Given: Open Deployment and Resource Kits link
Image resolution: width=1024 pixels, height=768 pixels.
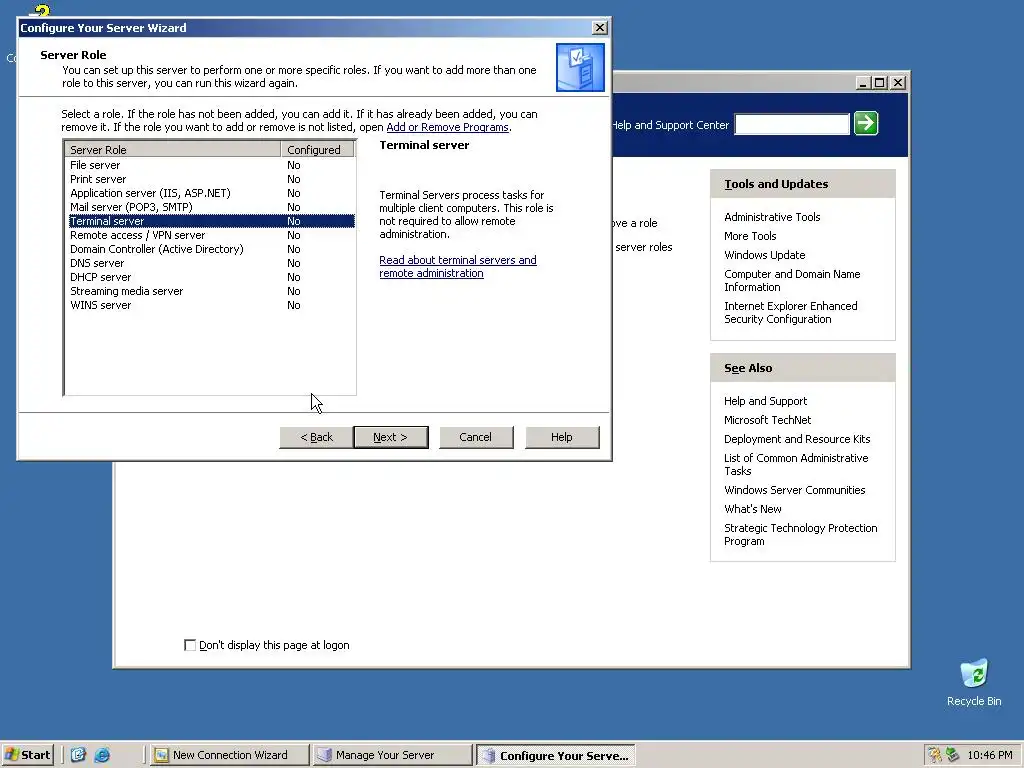Looking at the screenshot, I should [x=797, y=439].
